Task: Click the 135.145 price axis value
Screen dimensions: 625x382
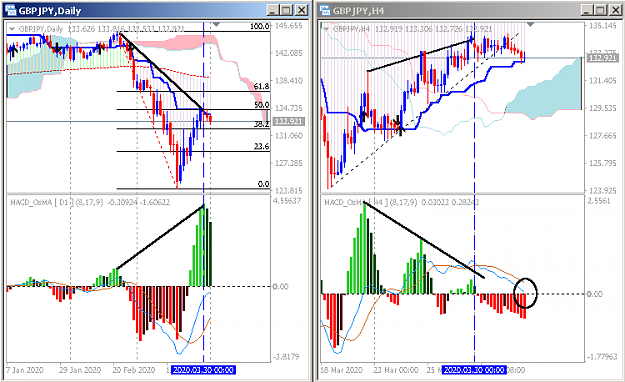Action: [x=603, y=26]
